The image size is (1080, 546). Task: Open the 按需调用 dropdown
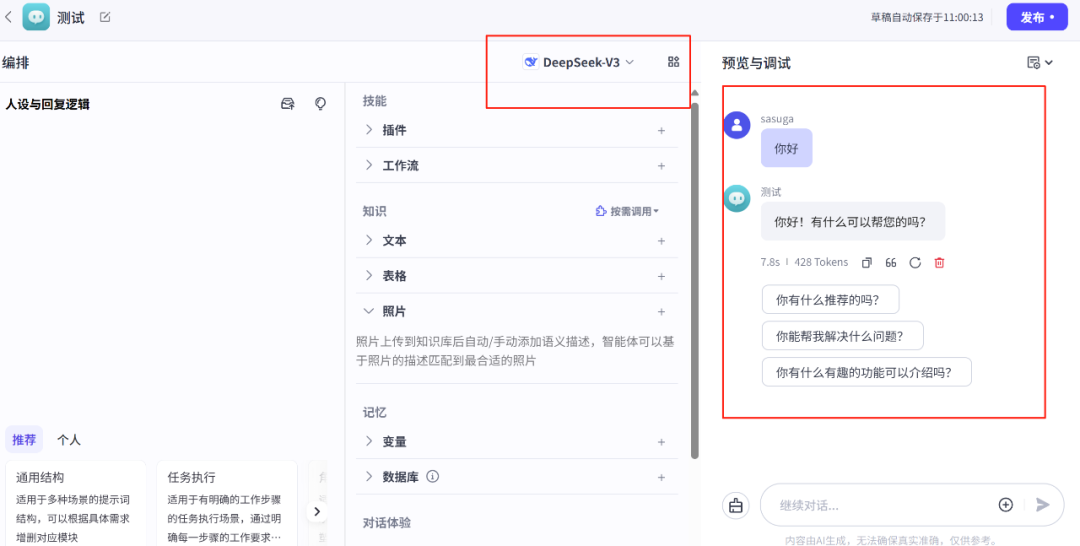627,211
